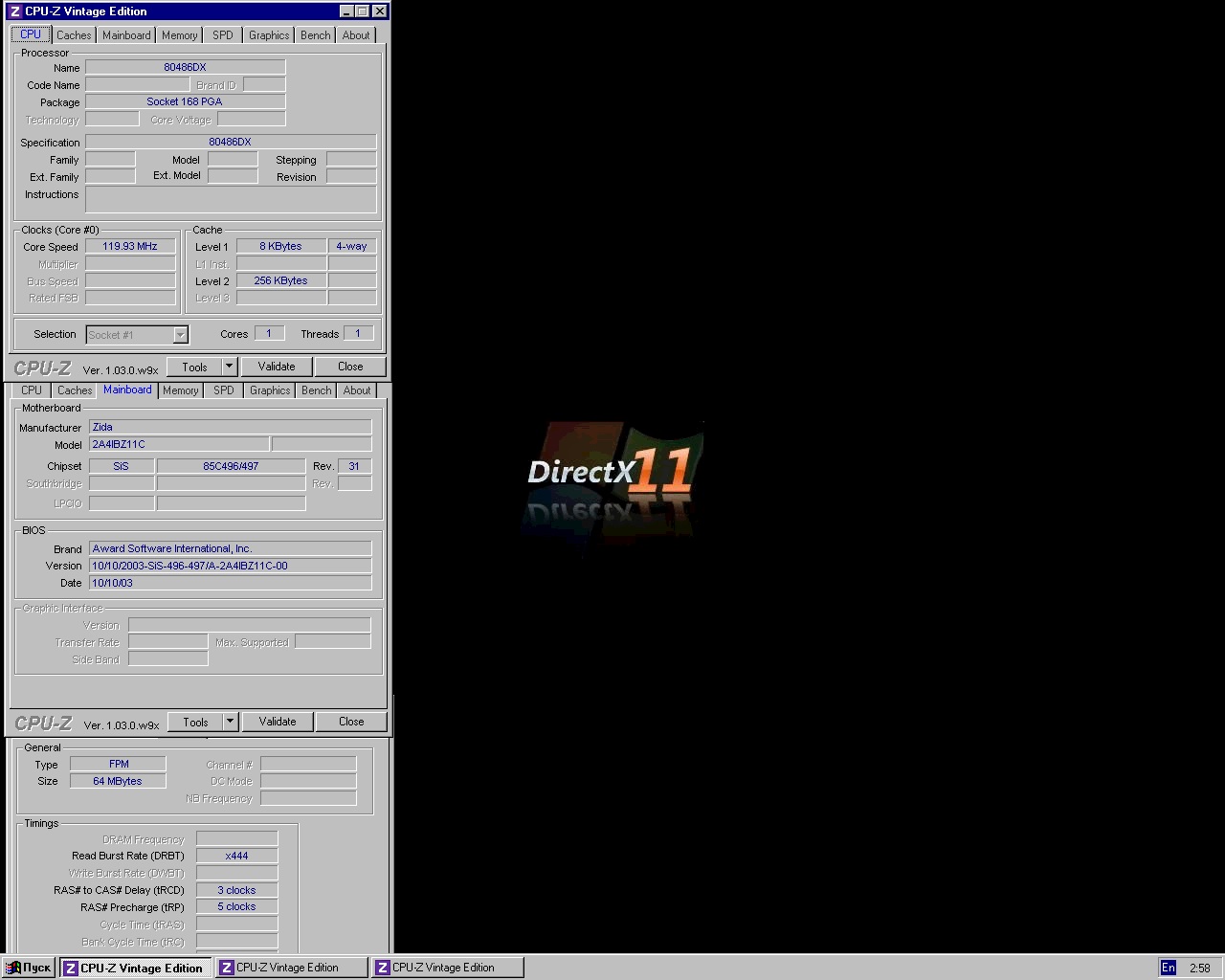This screenshot has width=1225, height=980.
Task: Open the Caches tab in the top window
Action: pyautogui.click(x=74, y=35)
